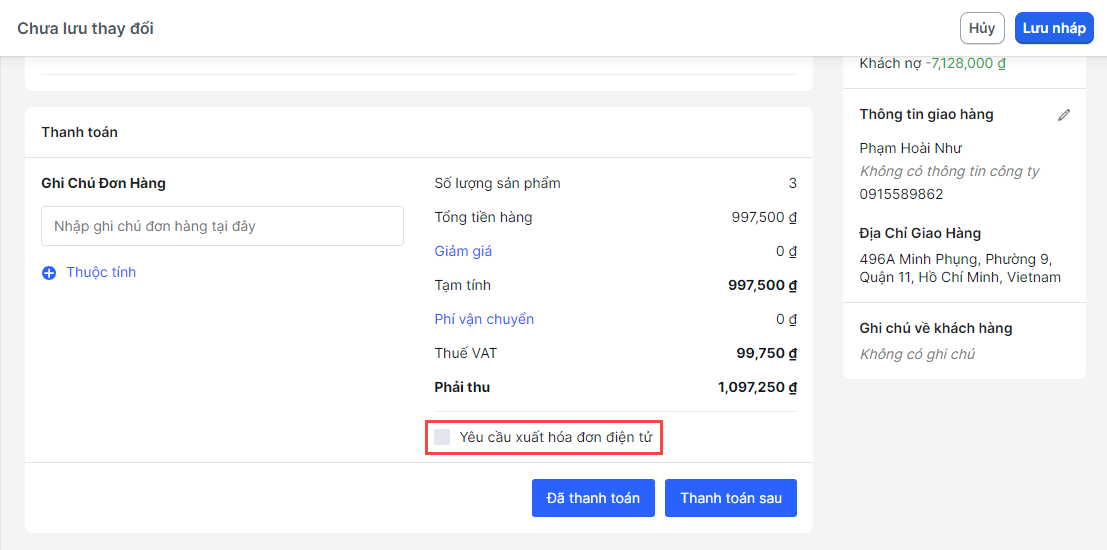The image size is (1107, 550).
Task: Choose Thanh toán sau
Action: tap(731, 498)
